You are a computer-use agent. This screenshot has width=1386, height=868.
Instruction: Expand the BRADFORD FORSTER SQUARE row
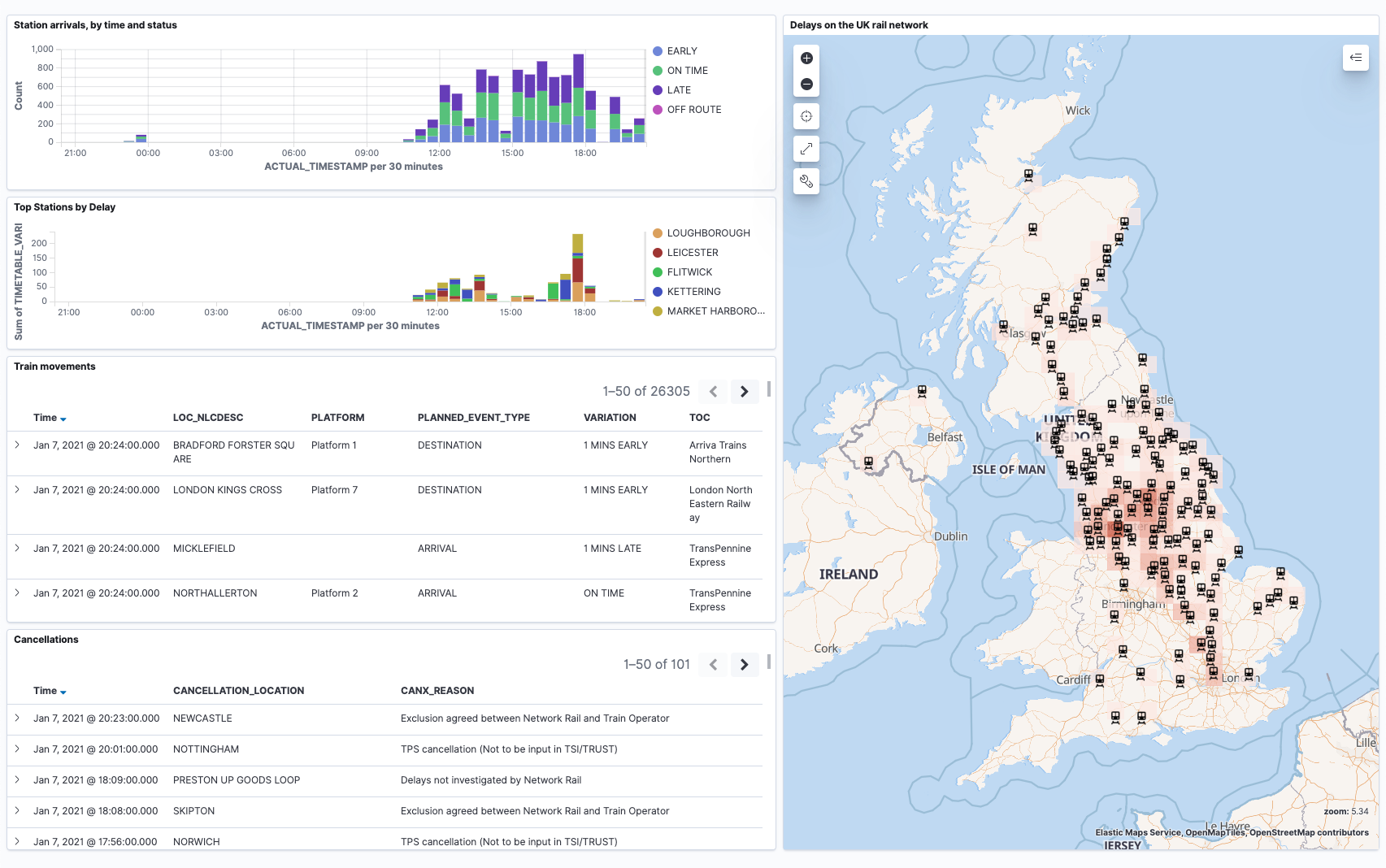17,445
